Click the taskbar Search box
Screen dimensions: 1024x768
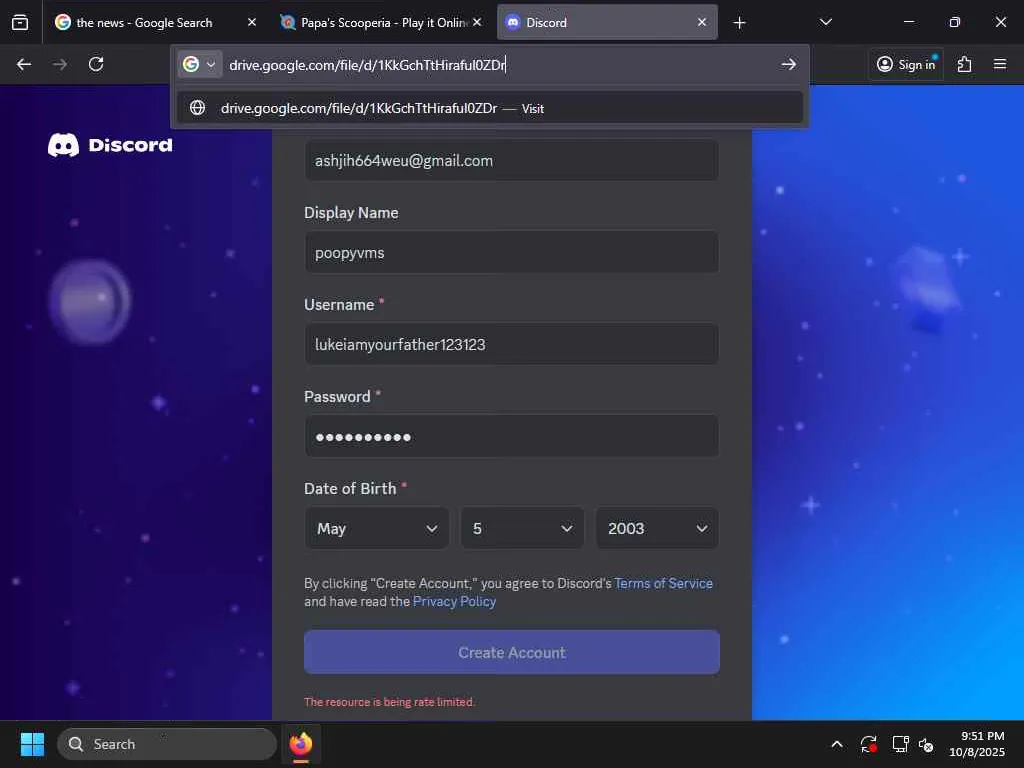[167, 744]
